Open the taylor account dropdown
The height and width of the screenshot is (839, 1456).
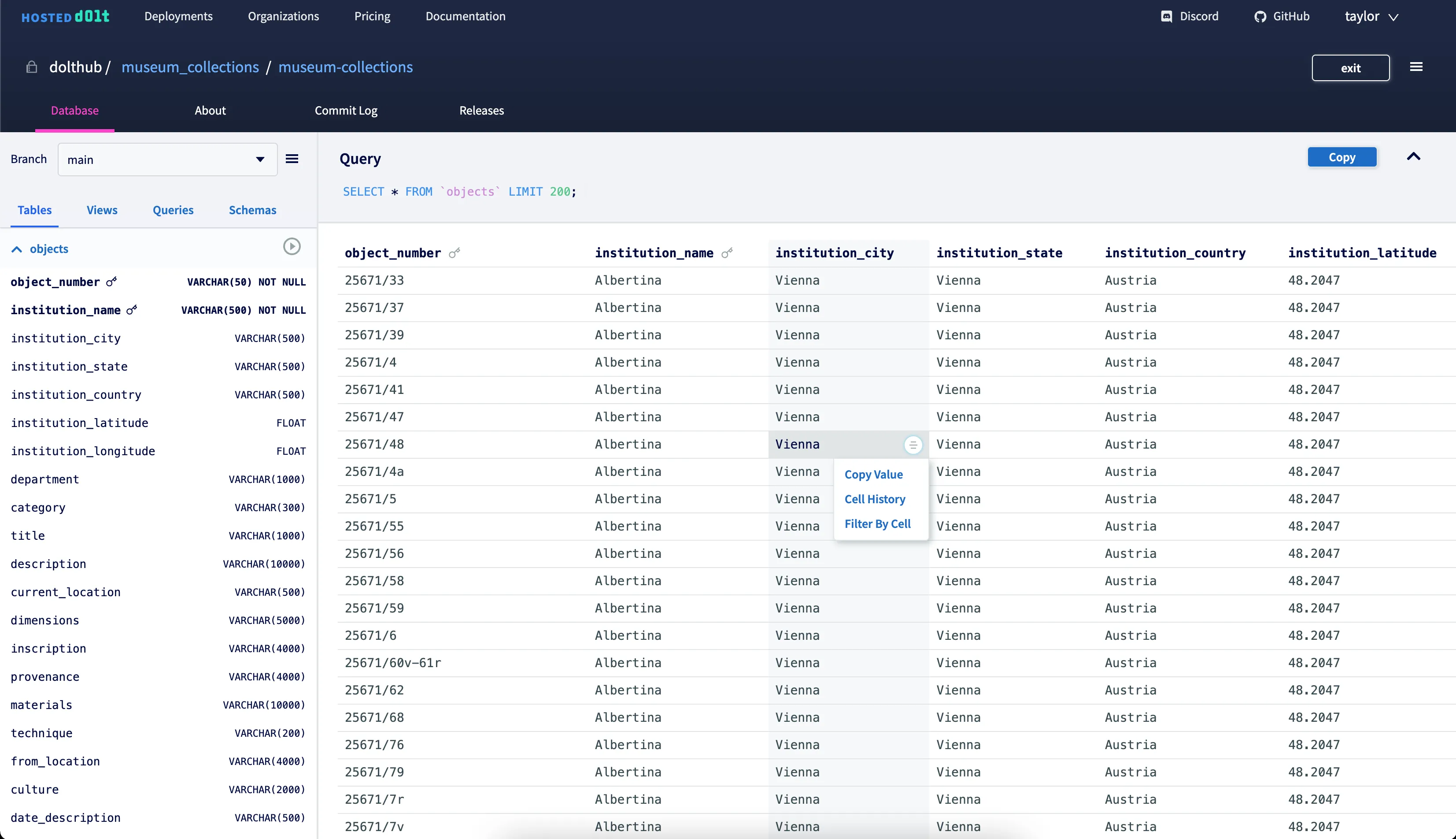tap(1371, 16)
